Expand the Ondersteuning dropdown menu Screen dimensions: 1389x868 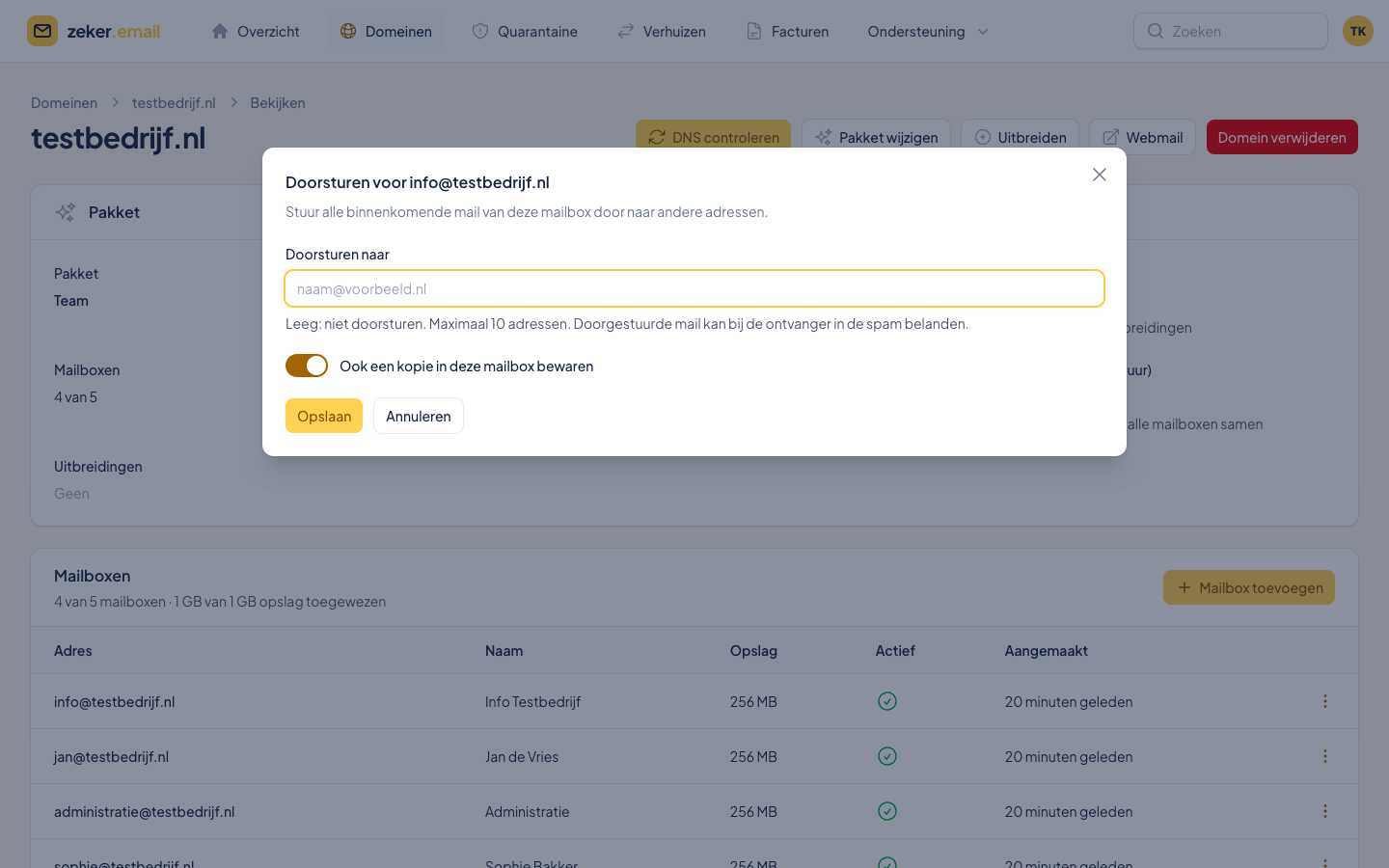[x=928, y=31]
